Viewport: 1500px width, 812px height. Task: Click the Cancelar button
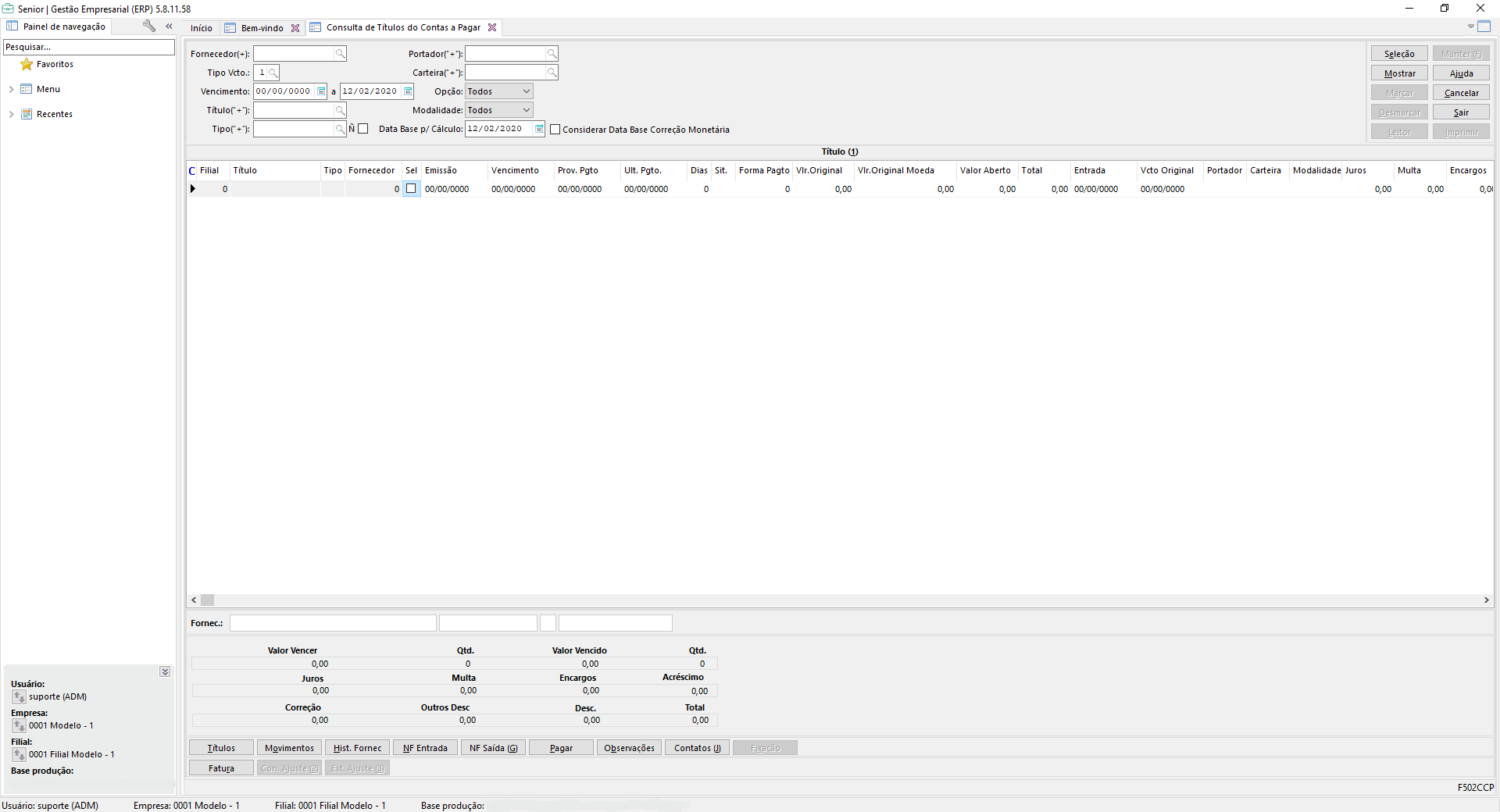click(x=1461, y=93)
